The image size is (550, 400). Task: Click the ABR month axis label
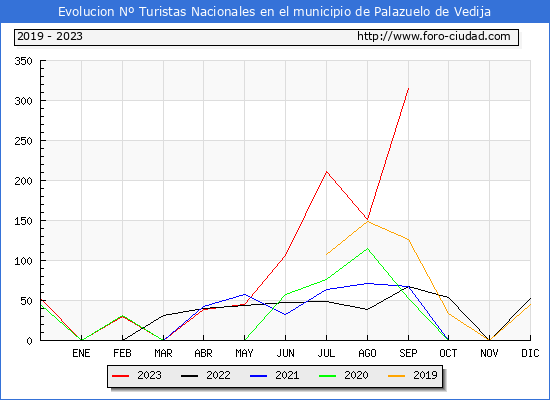tap(203, 353)
